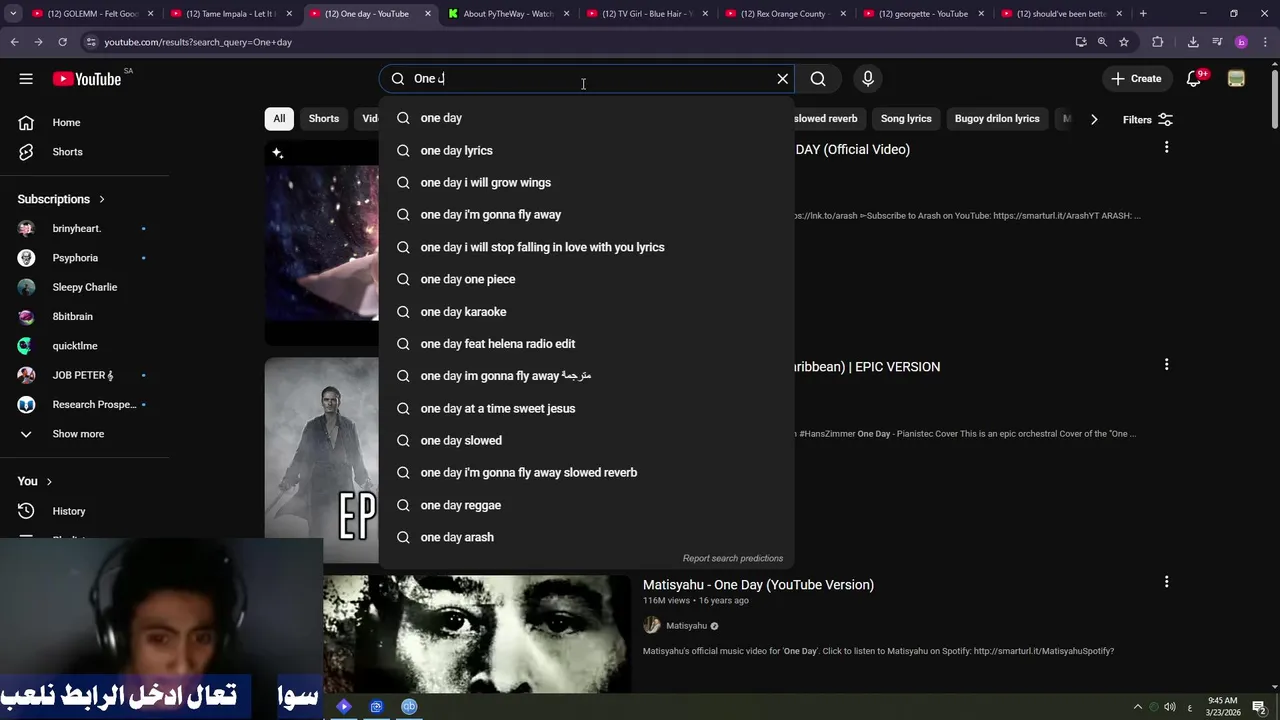Viewport: 1280px width, 720px height.
Task: Open the notifications bell
Action: click(1193, 79)
